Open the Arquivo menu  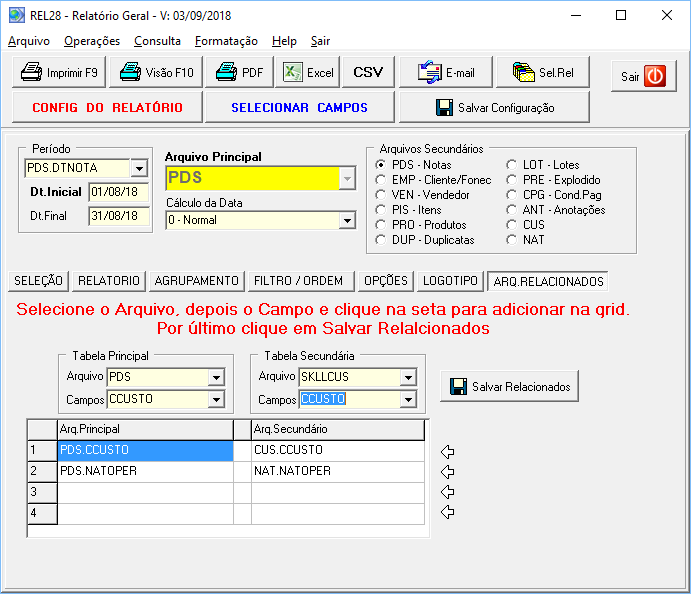pyautogui.click(x=29, y=41)
